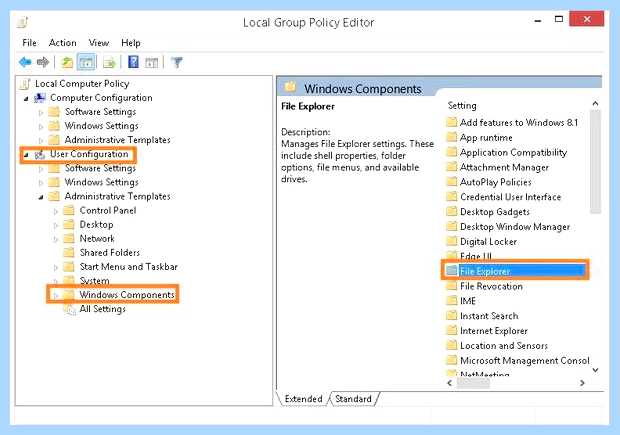
Task: Click the folder icon beside Digital Locker
Action: coord(452,241)
